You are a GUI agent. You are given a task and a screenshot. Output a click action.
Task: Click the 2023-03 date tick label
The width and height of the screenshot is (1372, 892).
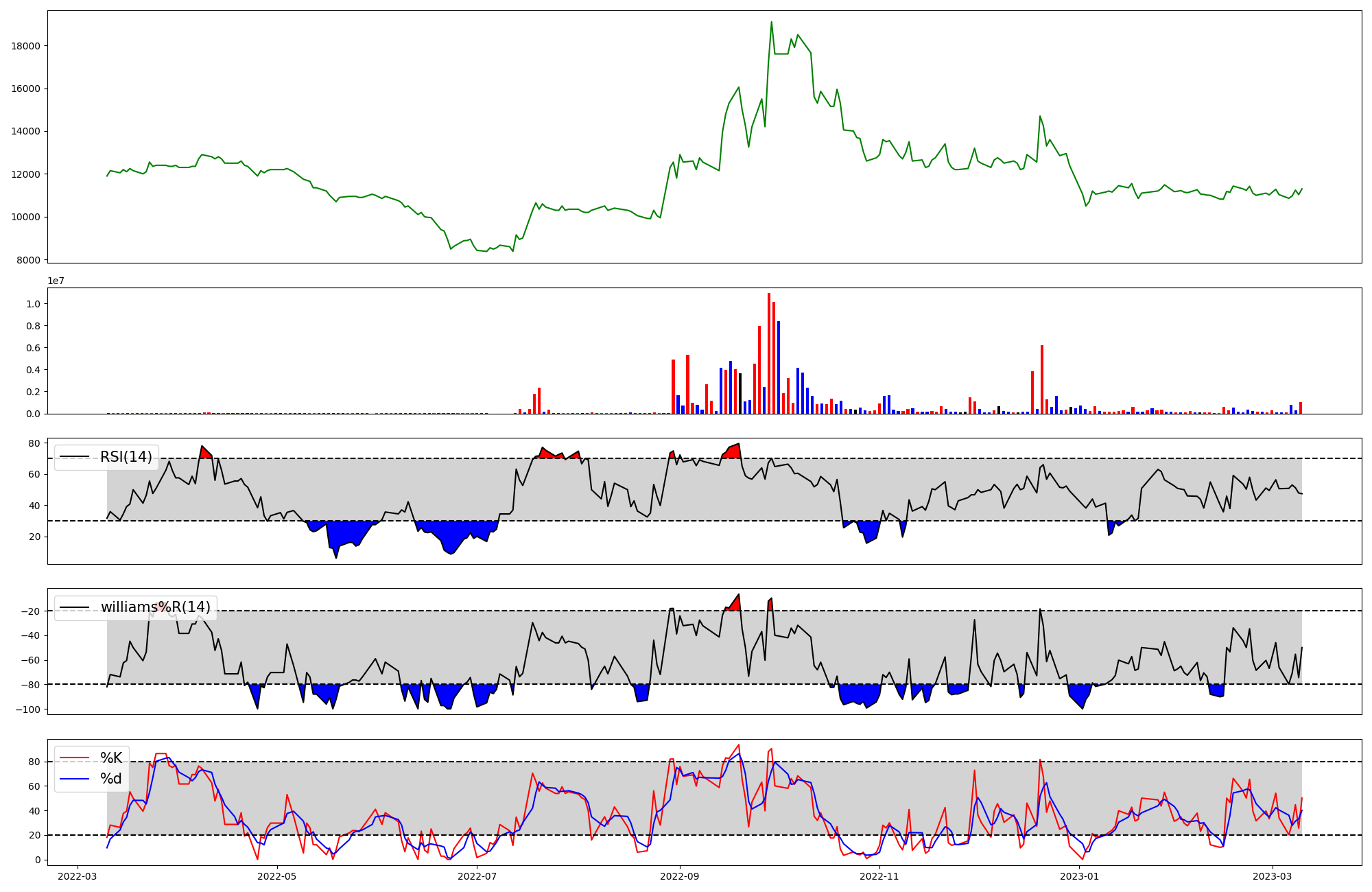point(1273,876)
